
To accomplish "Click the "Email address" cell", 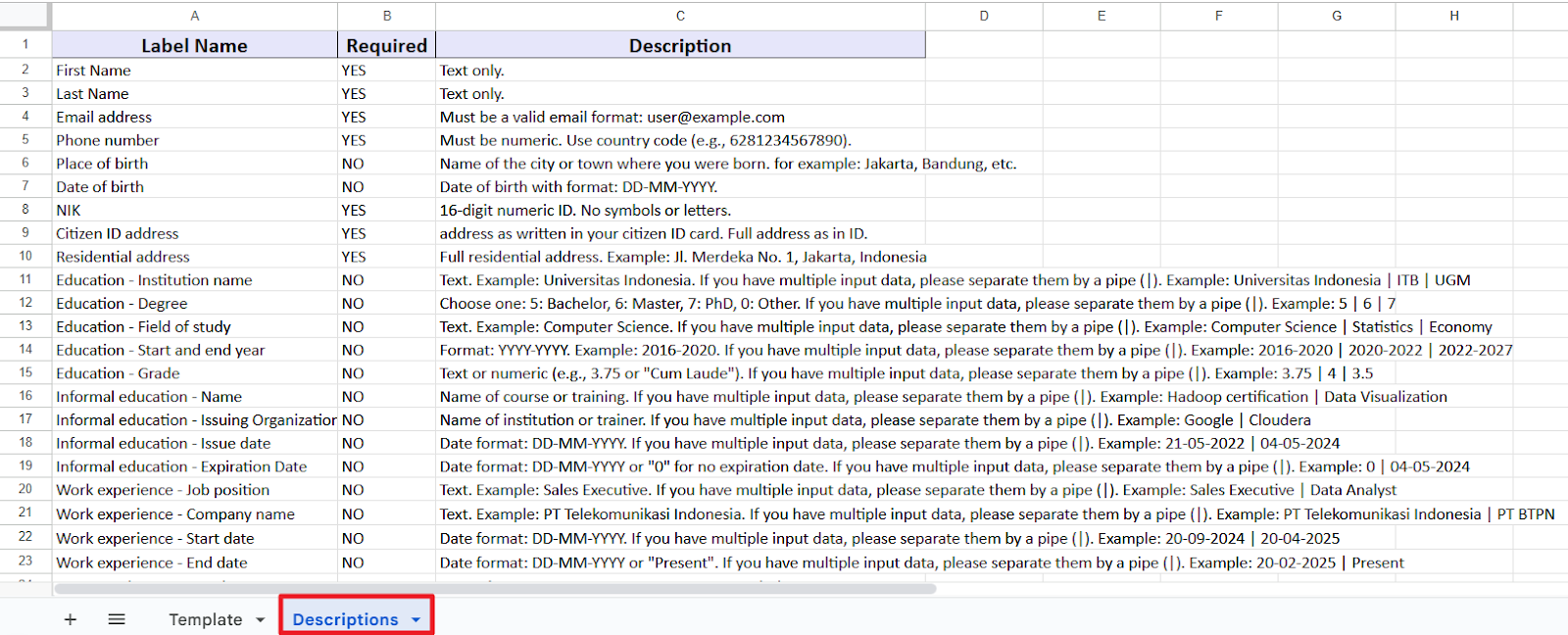I will point(194,117).
